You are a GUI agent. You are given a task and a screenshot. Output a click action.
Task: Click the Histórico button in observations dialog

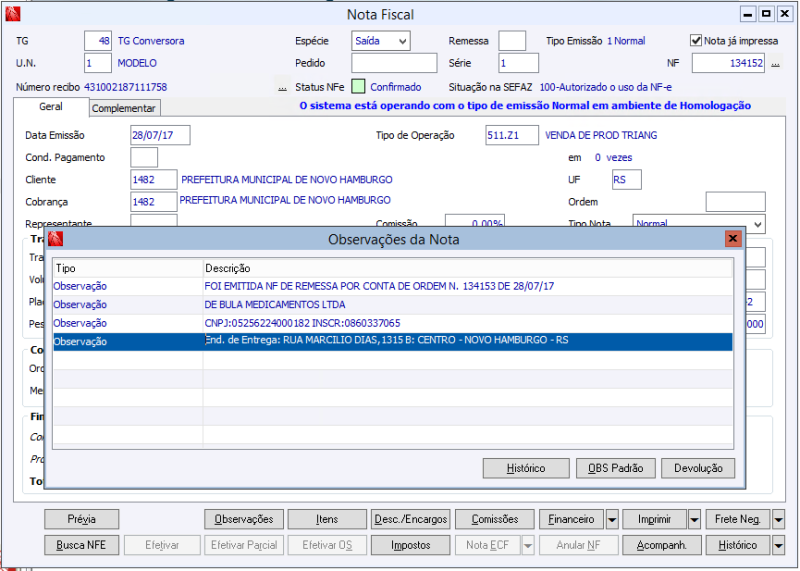tap(526, 468)
